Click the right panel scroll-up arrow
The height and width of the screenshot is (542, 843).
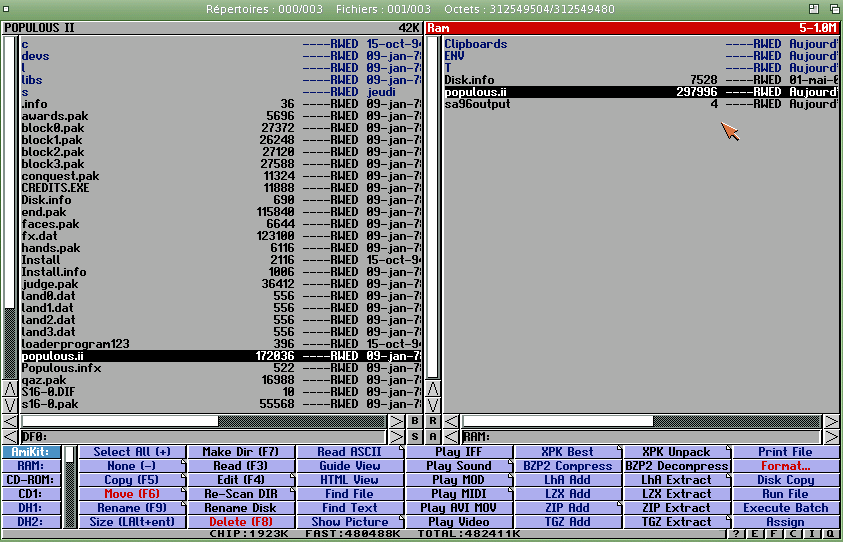coord(433,388)
